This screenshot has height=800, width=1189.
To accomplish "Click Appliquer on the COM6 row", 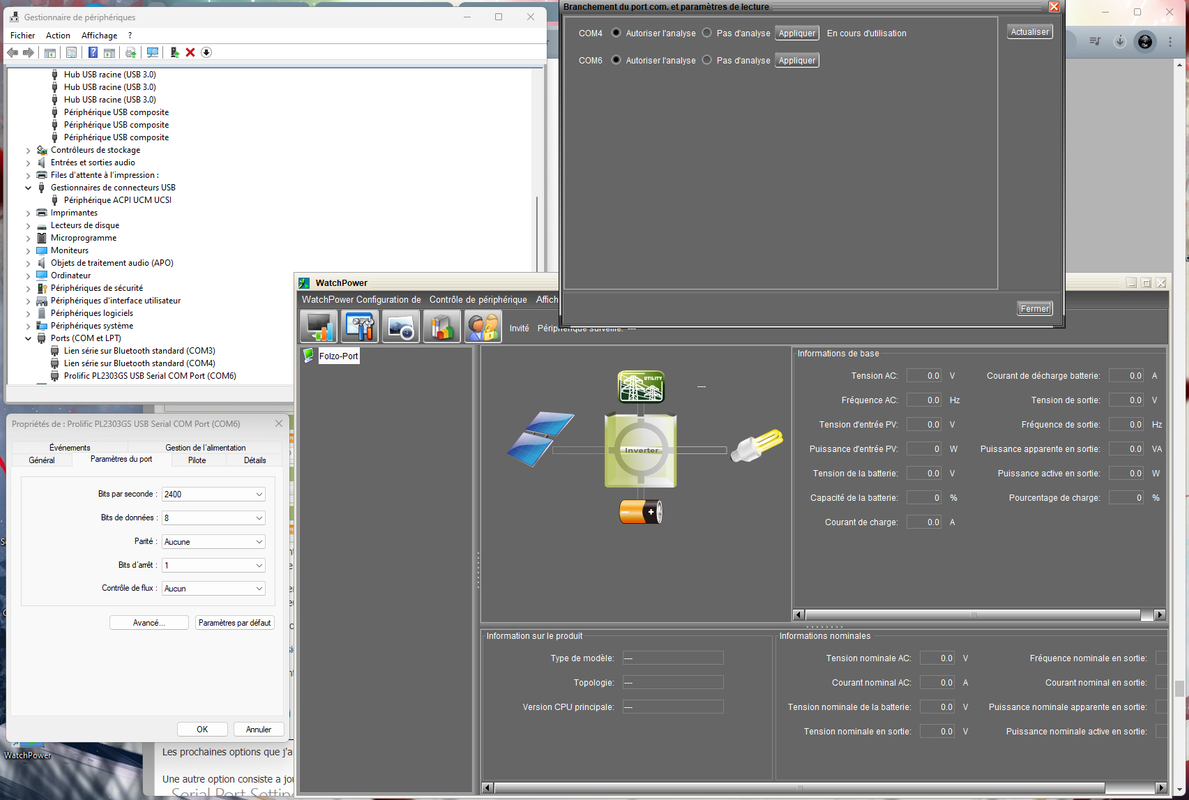I will [797, 61].
